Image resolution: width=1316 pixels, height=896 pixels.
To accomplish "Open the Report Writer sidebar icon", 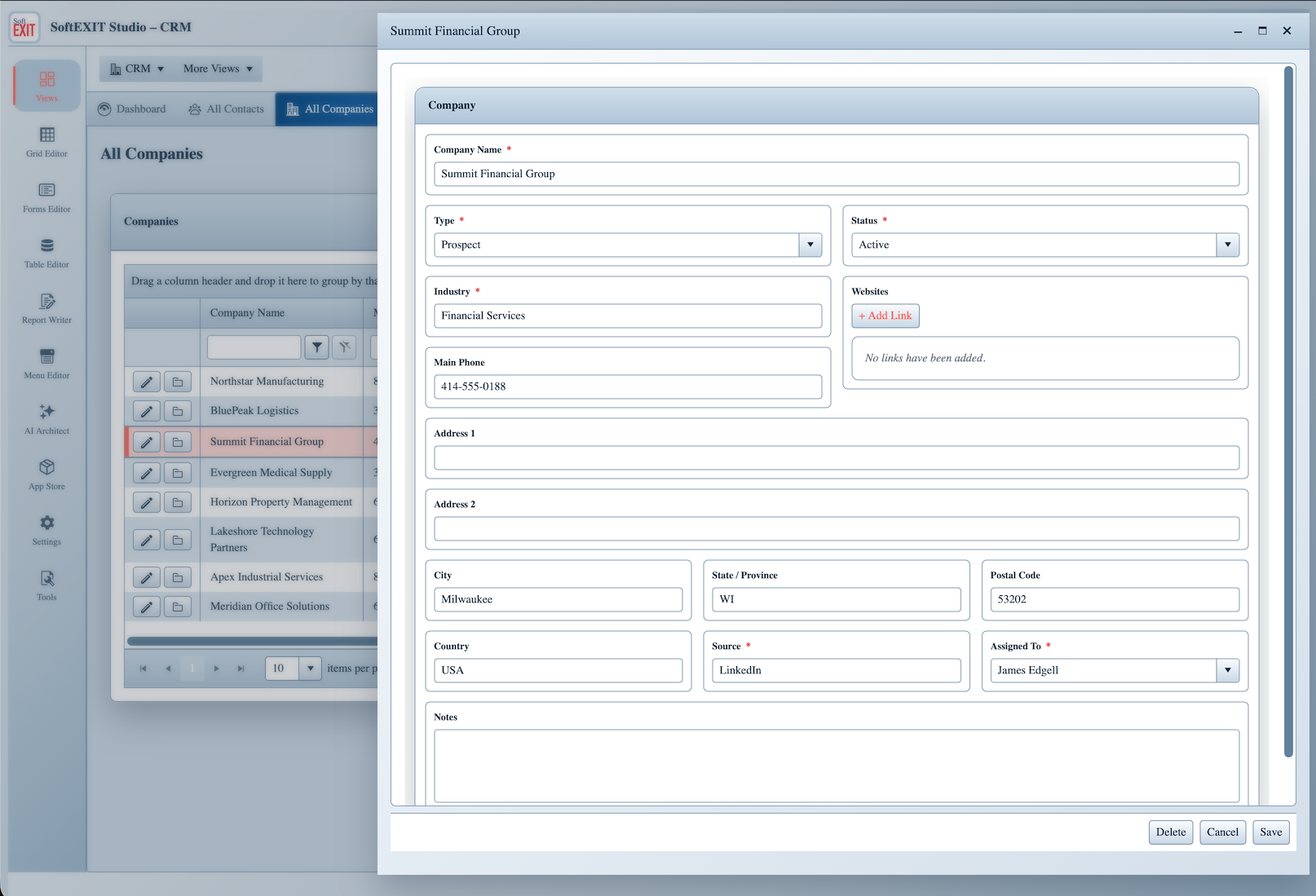I will 46,307.
